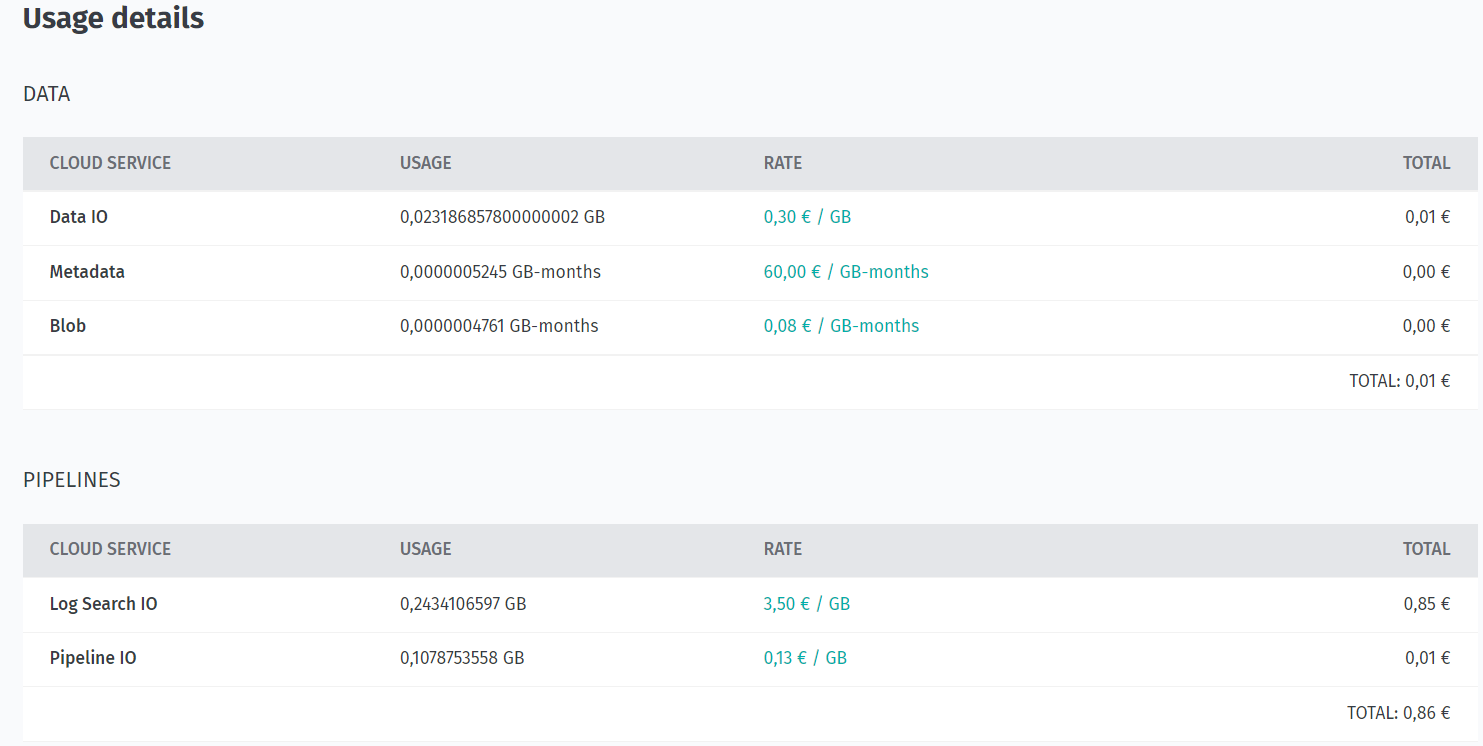This screenshot has height=746, width=1483.
Task: Select the Data IO service name
Action: pos(78,216)
